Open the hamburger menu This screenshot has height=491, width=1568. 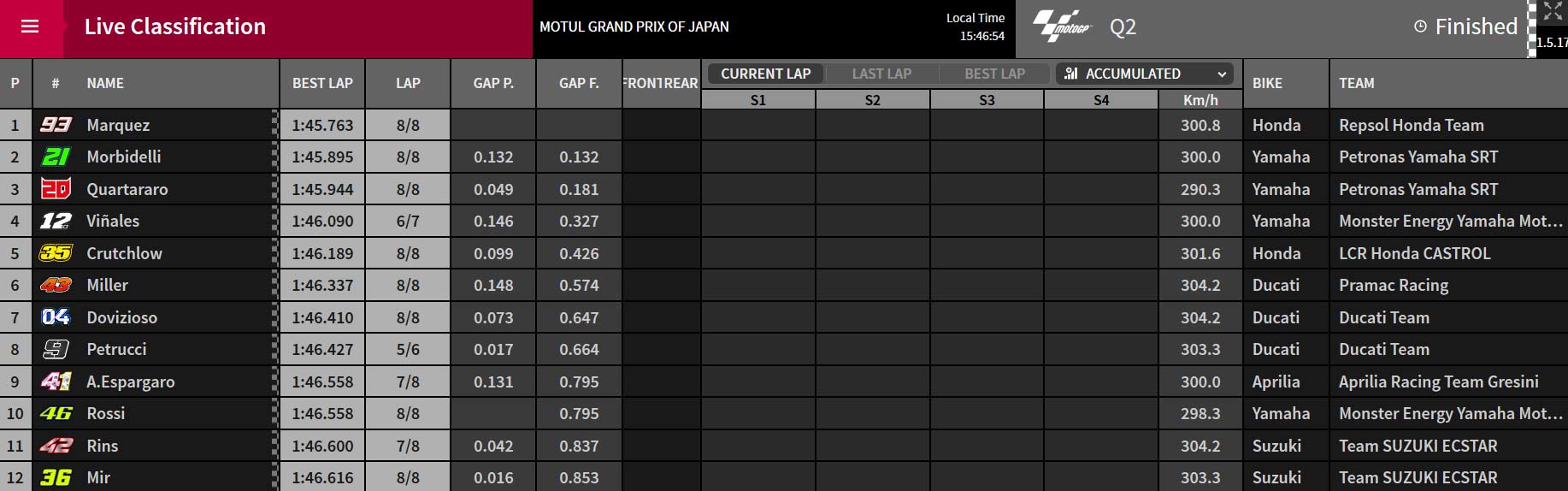click(x=30, y=27)
